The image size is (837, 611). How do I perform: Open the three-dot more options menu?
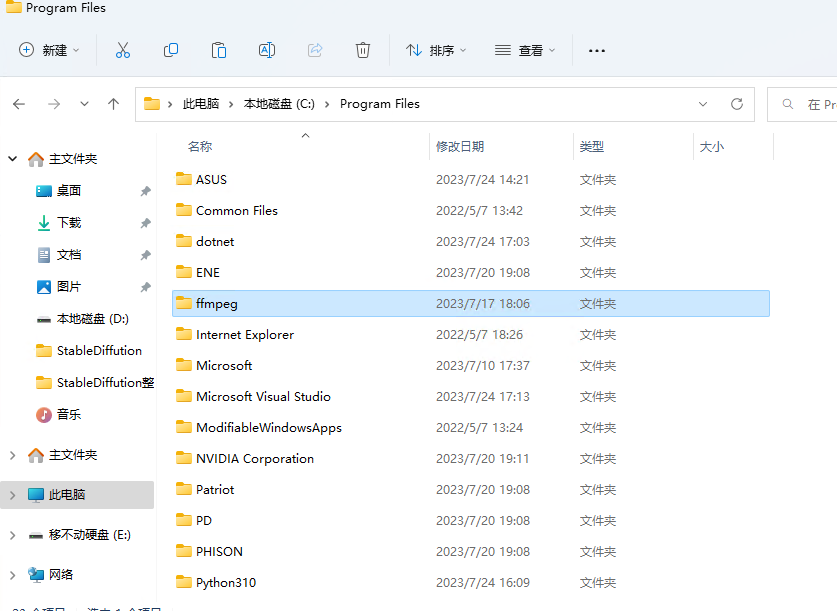click(597, 51)
